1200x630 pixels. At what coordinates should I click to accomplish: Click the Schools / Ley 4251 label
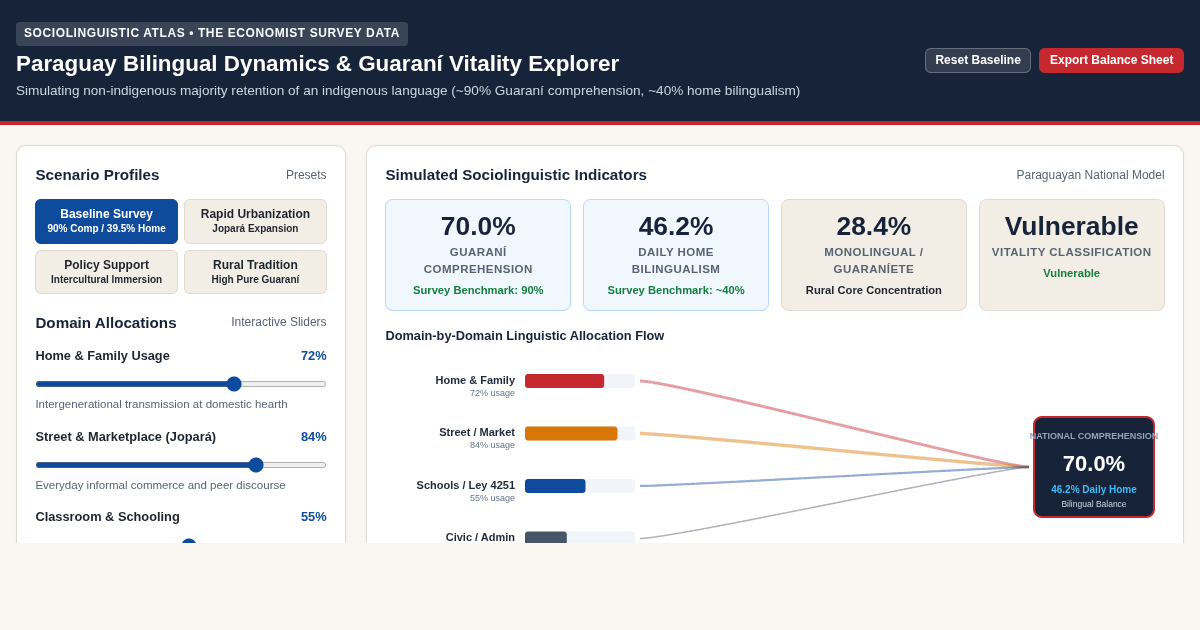[x=466, y=485]
